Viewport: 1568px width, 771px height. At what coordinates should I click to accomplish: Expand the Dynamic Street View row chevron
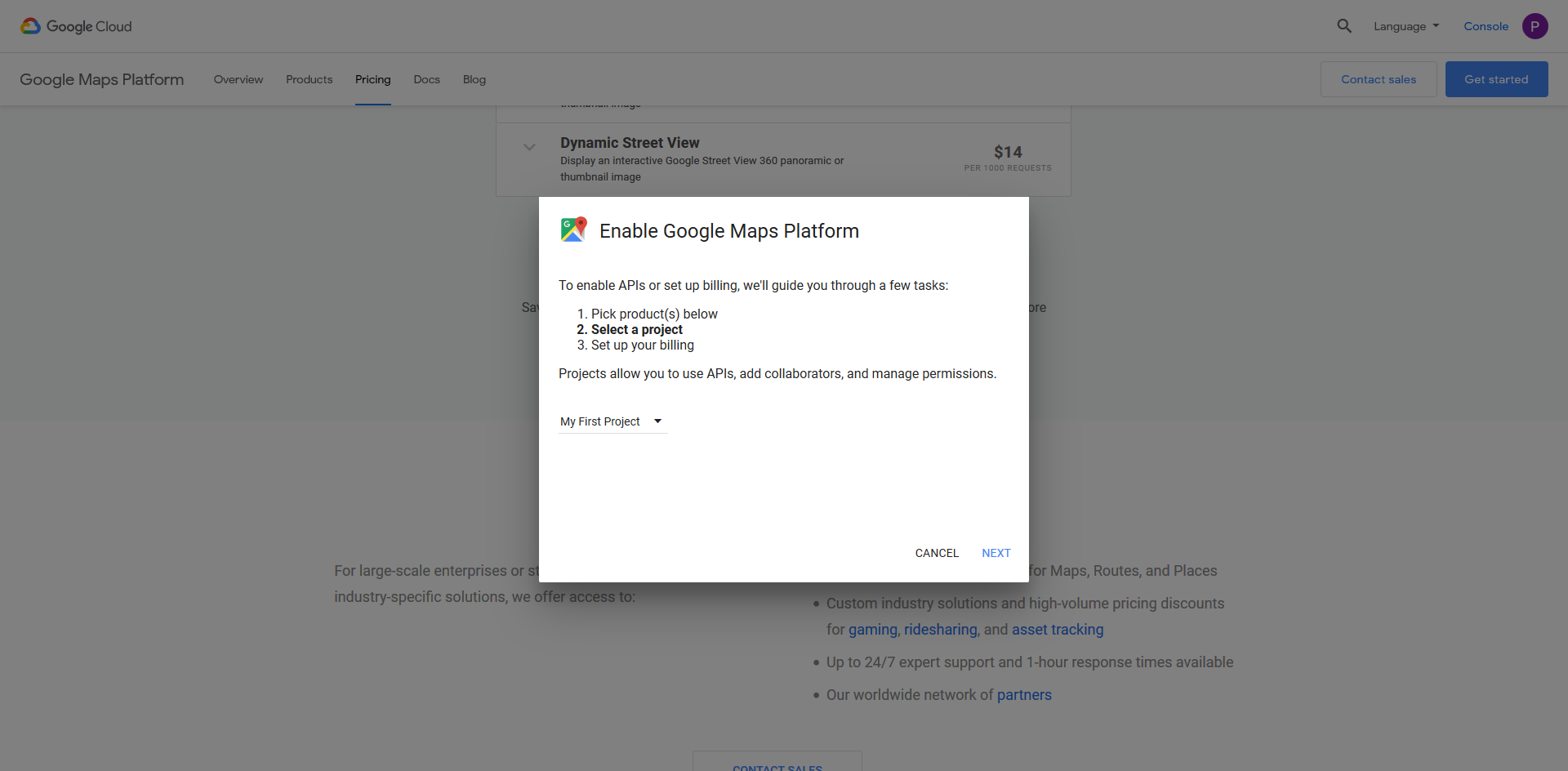(x=529, y=147)
